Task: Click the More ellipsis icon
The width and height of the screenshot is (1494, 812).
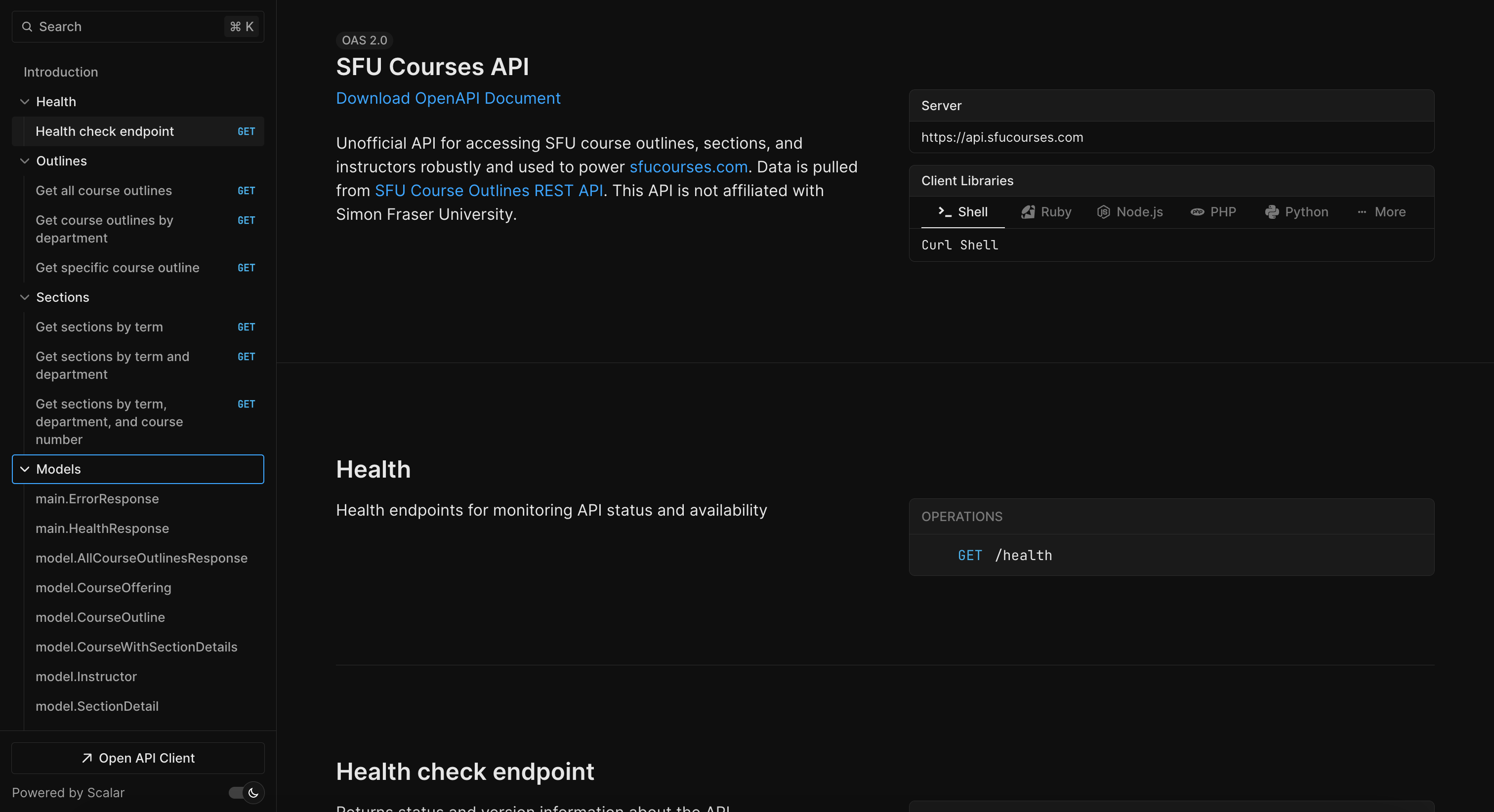Action: tap(1362, 212)
